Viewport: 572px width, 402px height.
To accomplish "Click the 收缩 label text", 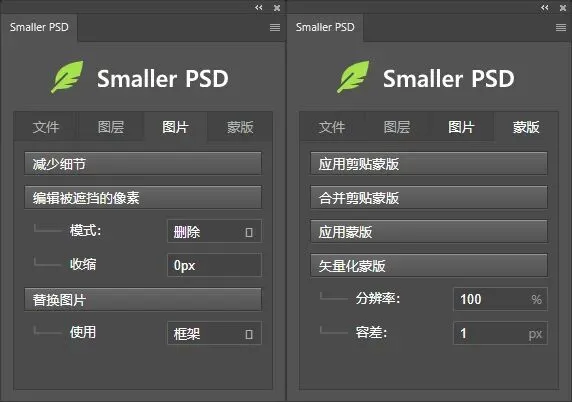I will pyautogui.click(x=83, y=264).
